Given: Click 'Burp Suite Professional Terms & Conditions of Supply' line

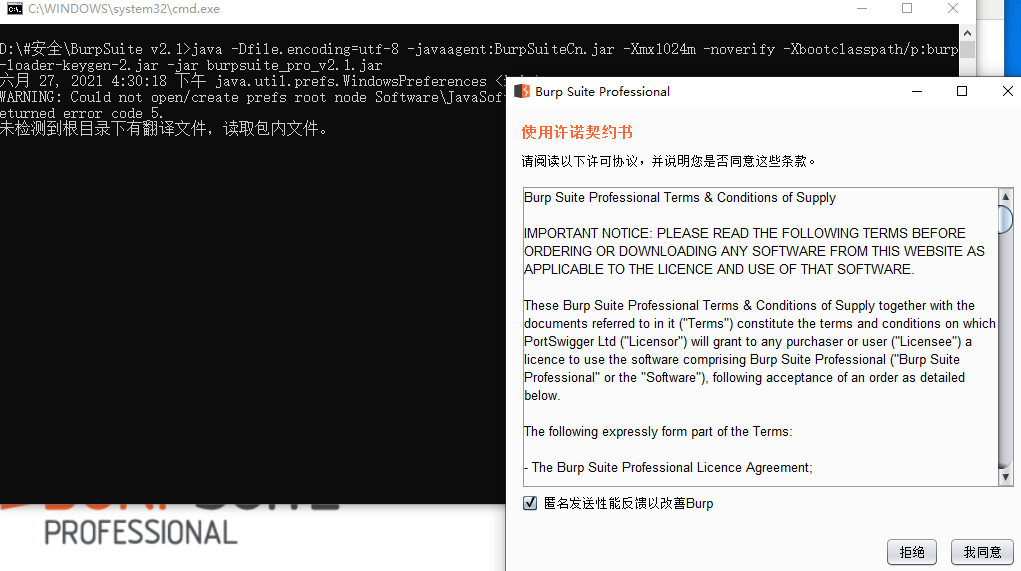Looking at the screenshot, I should click(x=680, y=197).
